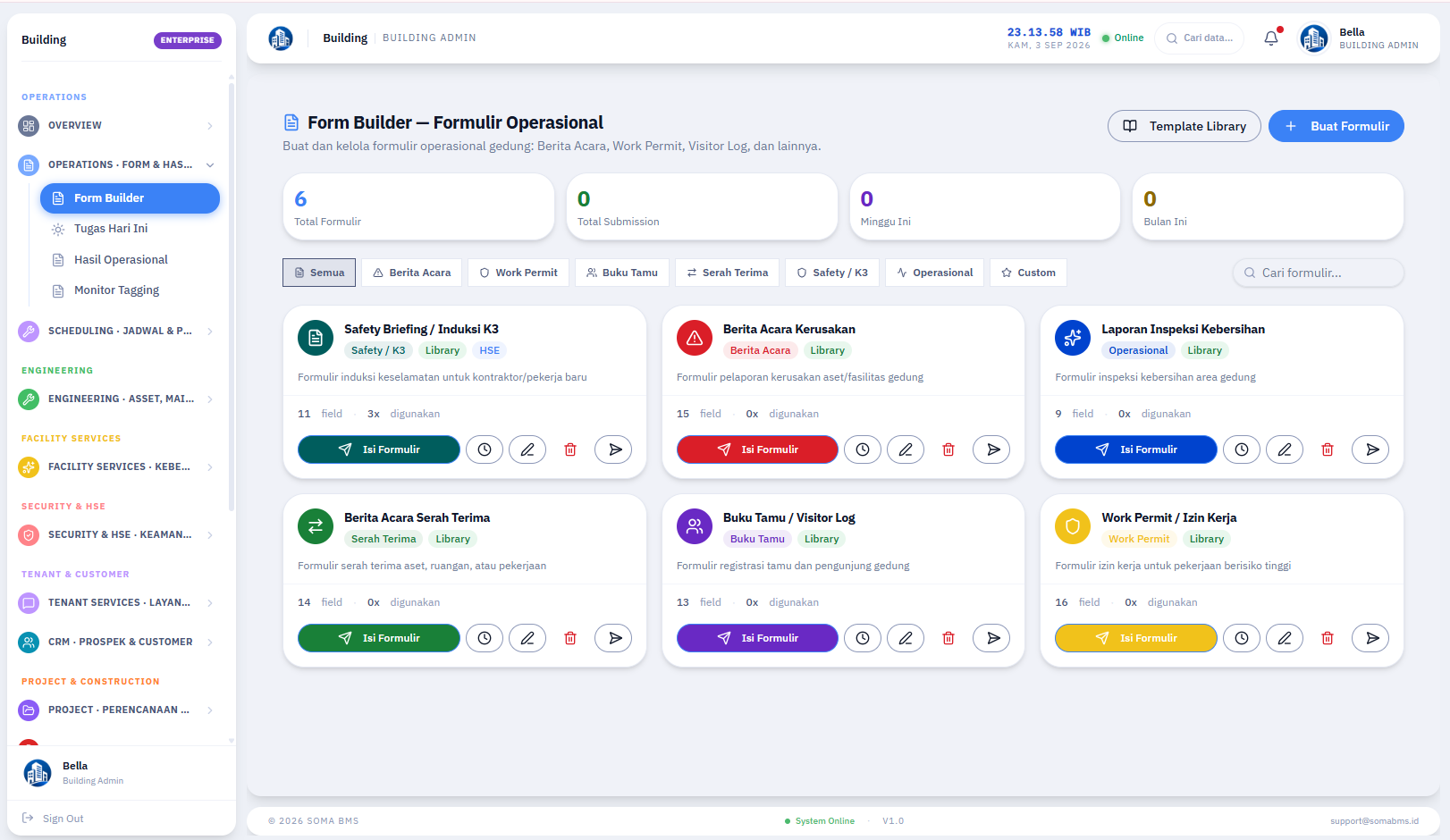Select the Work Permit filter tab
This screenshot has height=840, width=1450.
(x=518, y=273)
